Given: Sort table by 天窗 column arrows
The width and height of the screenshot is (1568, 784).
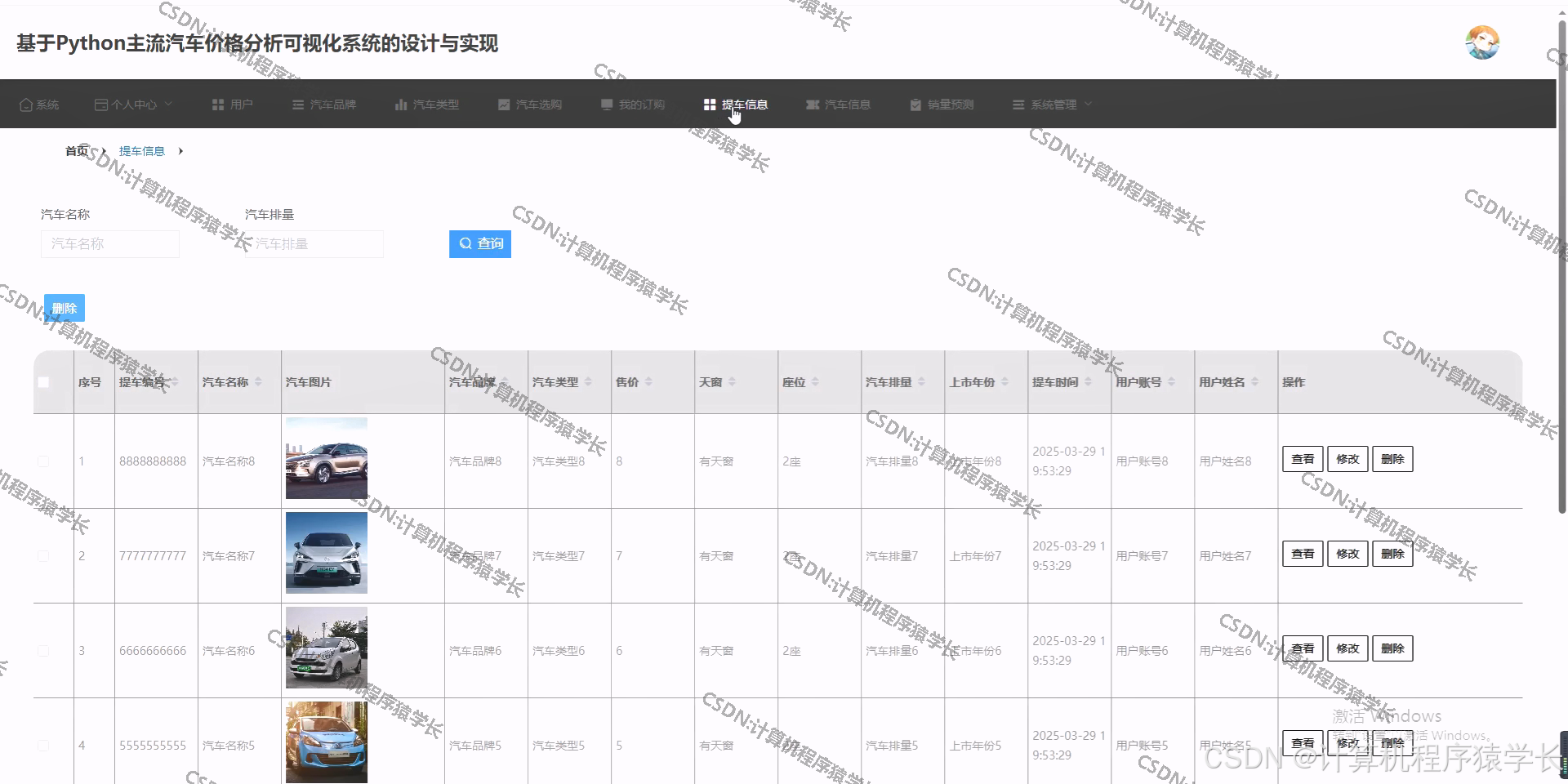Looking at the screenshot, I should (x=732, y=382).
